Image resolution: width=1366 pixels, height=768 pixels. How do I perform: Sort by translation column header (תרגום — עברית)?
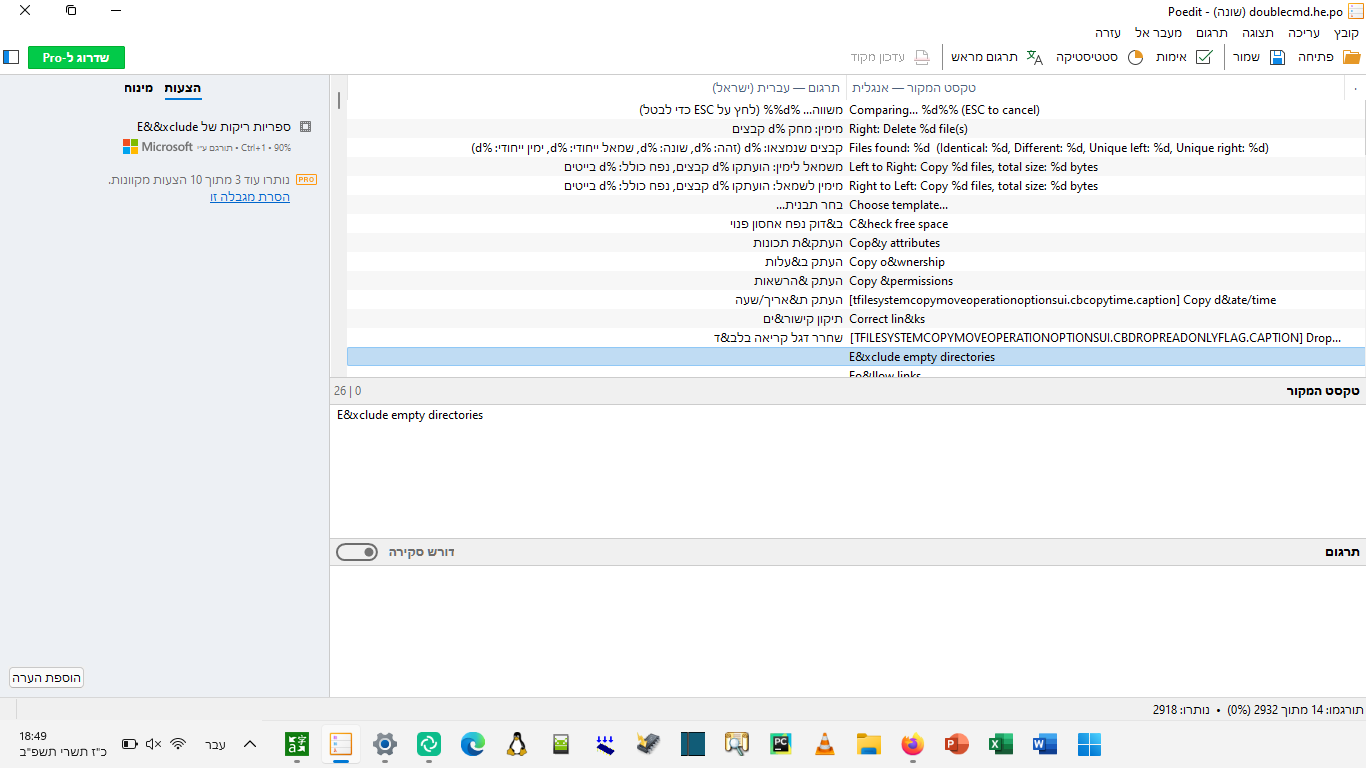click(x=597, y=88)
